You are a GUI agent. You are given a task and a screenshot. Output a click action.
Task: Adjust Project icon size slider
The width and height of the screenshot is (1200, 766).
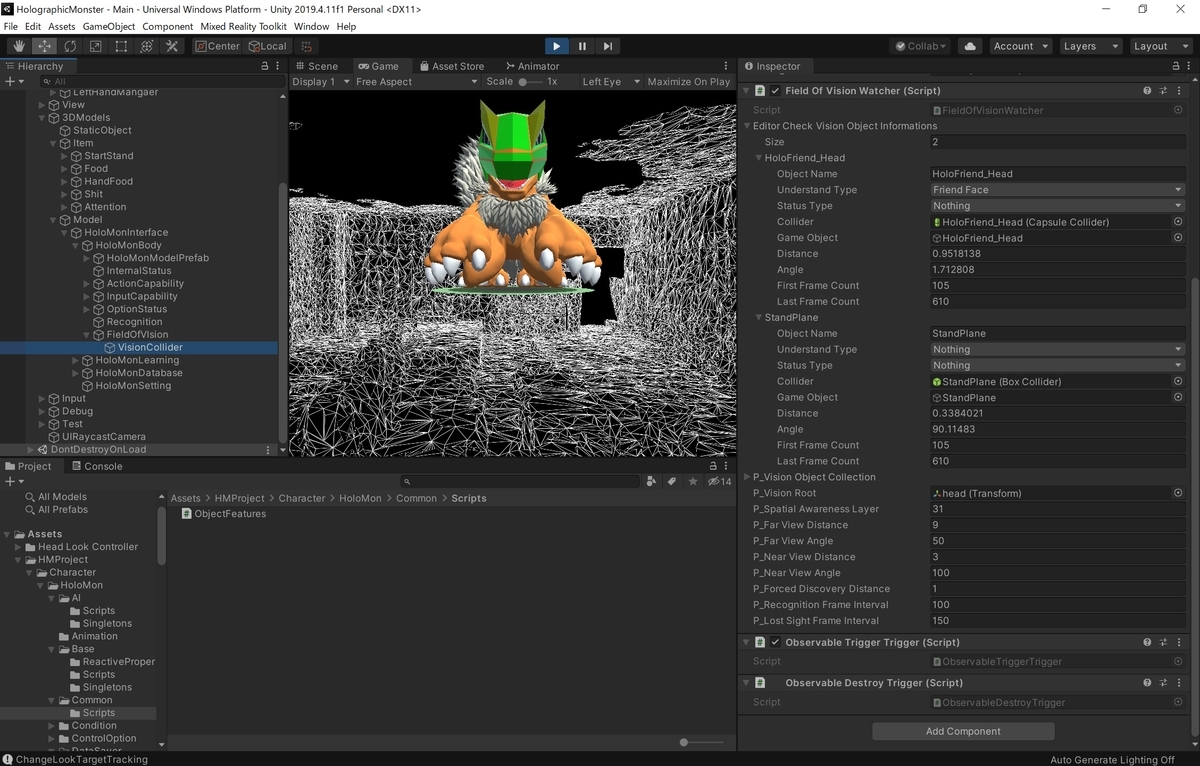pos(701,742)
